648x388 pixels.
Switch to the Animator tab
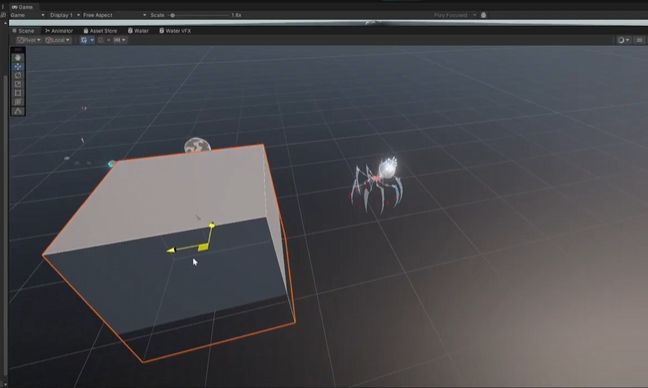tap(59, 31)
